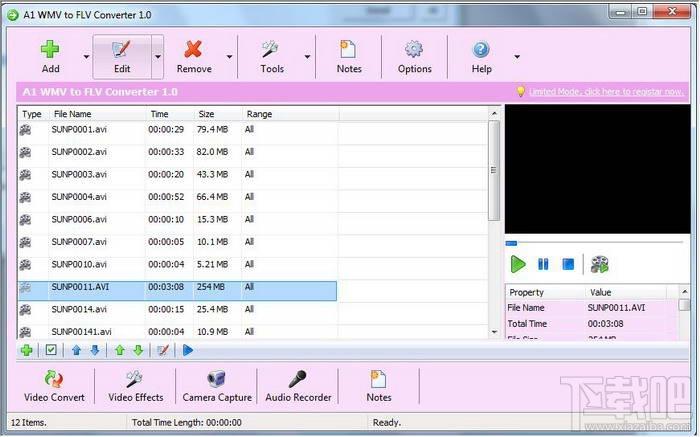Click the small green plus add icon
The image size is (700, 437).
[x=27, y=350]
